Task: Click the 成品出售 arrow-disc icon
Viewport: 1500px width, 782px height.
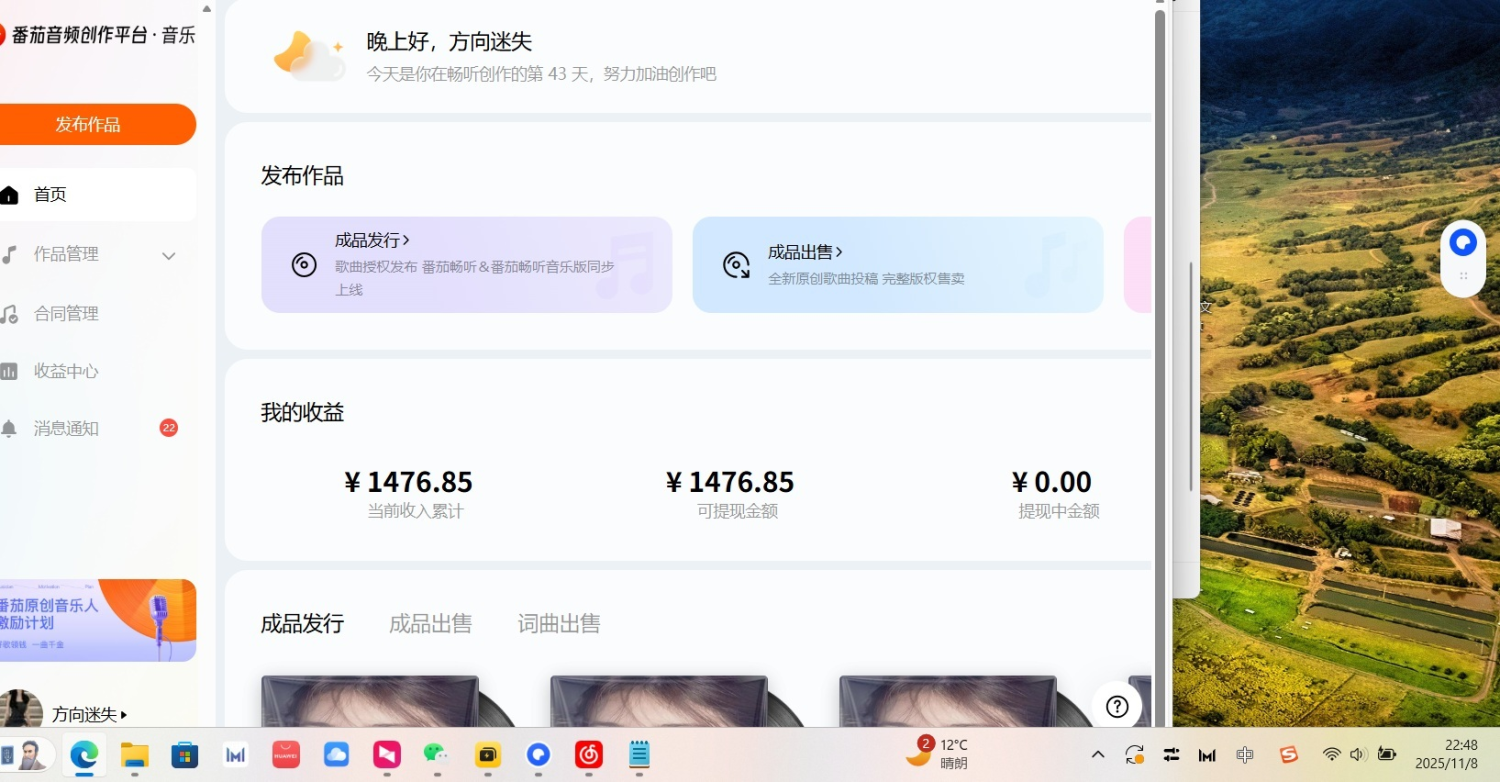Action: (x=734, y=264)
